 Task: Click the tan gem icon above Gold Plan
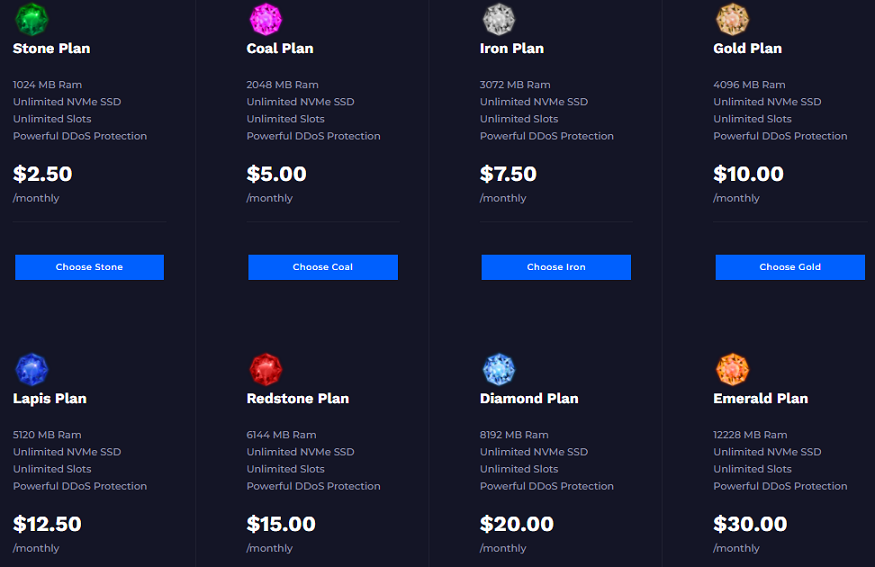732,20
